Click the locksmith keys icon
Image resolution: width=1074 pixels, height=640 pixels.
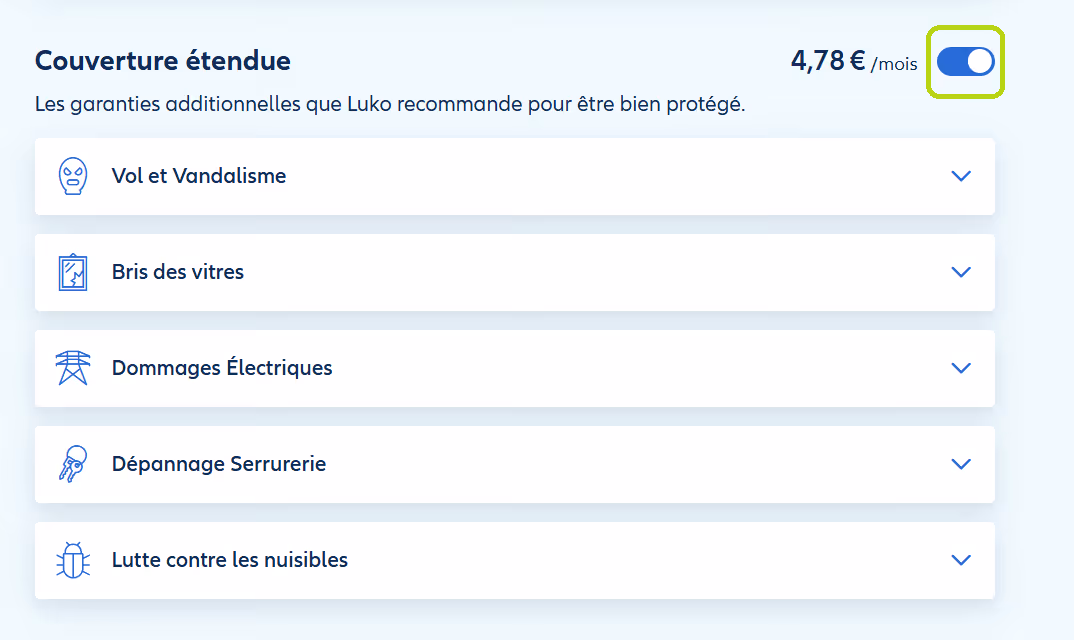[x=73, y=464]
